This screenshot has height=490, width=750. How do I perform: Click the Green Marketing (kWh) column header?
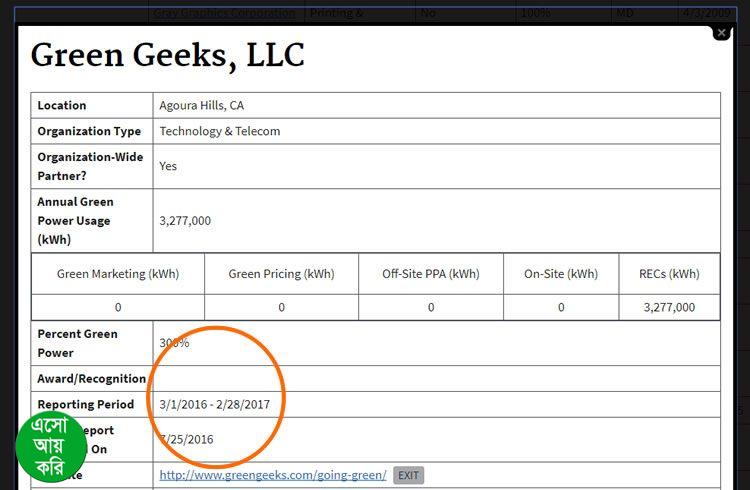[118, 274]
